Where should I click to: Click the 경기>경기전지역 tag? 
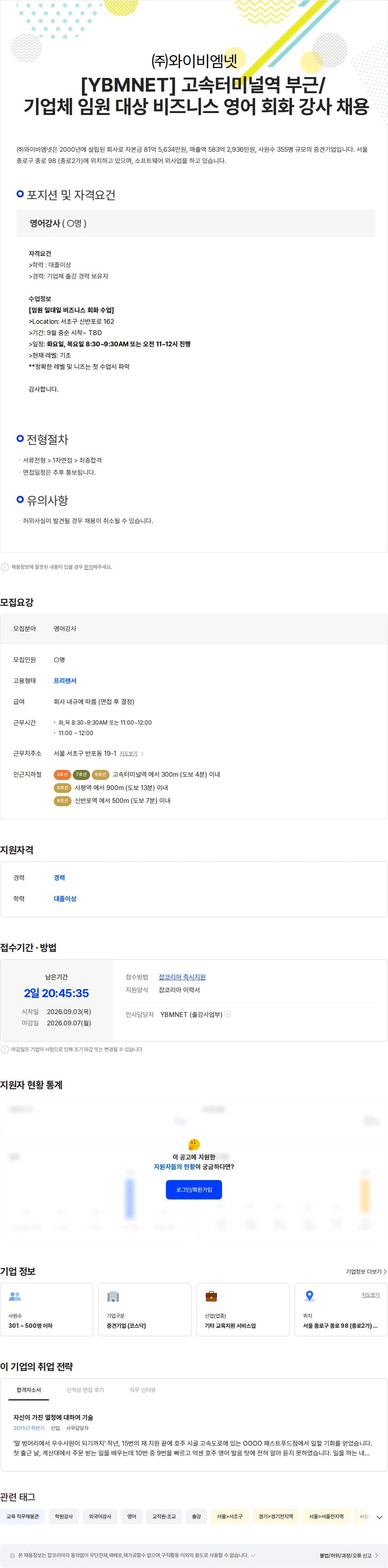276,1516
